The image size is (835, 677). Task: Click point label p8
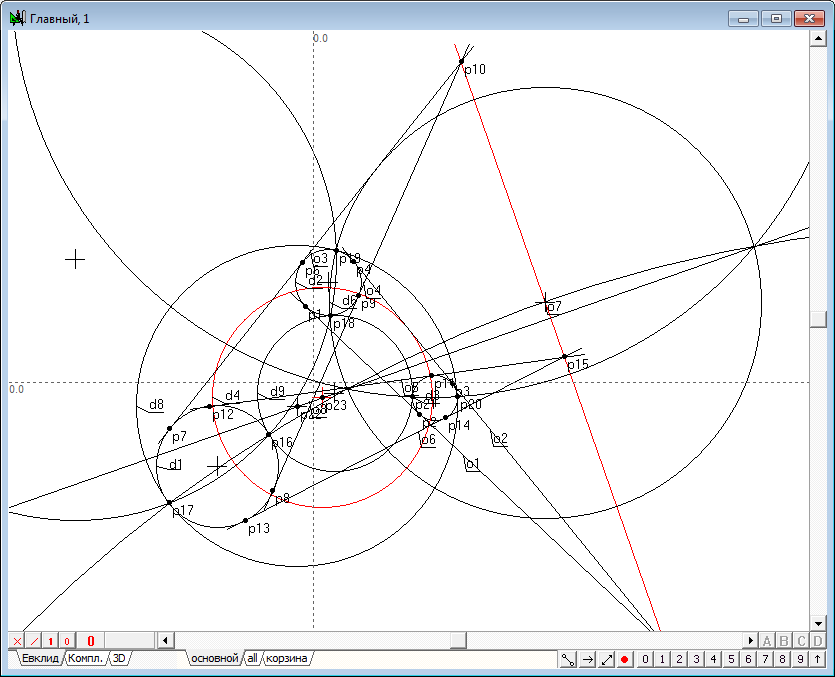click(282, 498)
